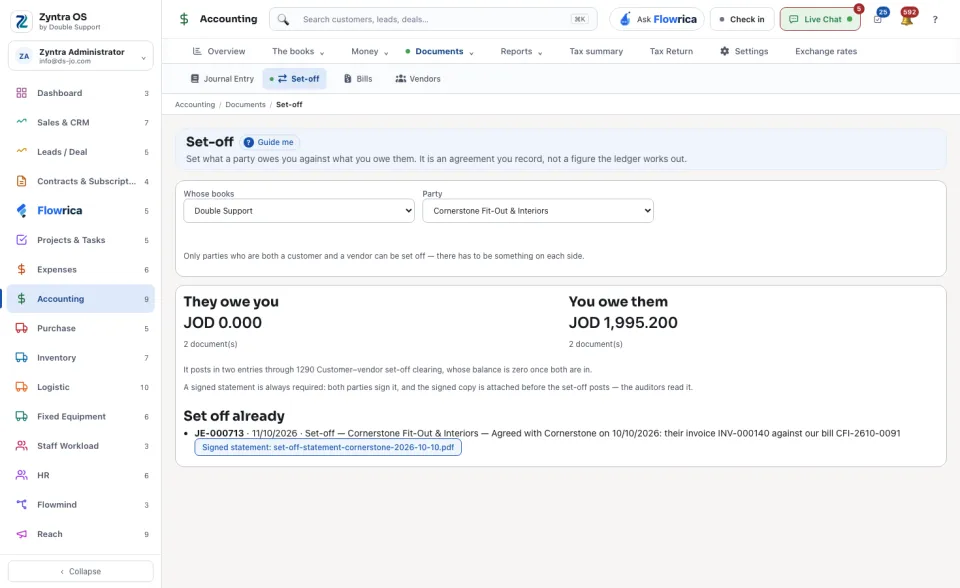Expand The books menu
Screen dimensions: 960x588
click(298, 51)
